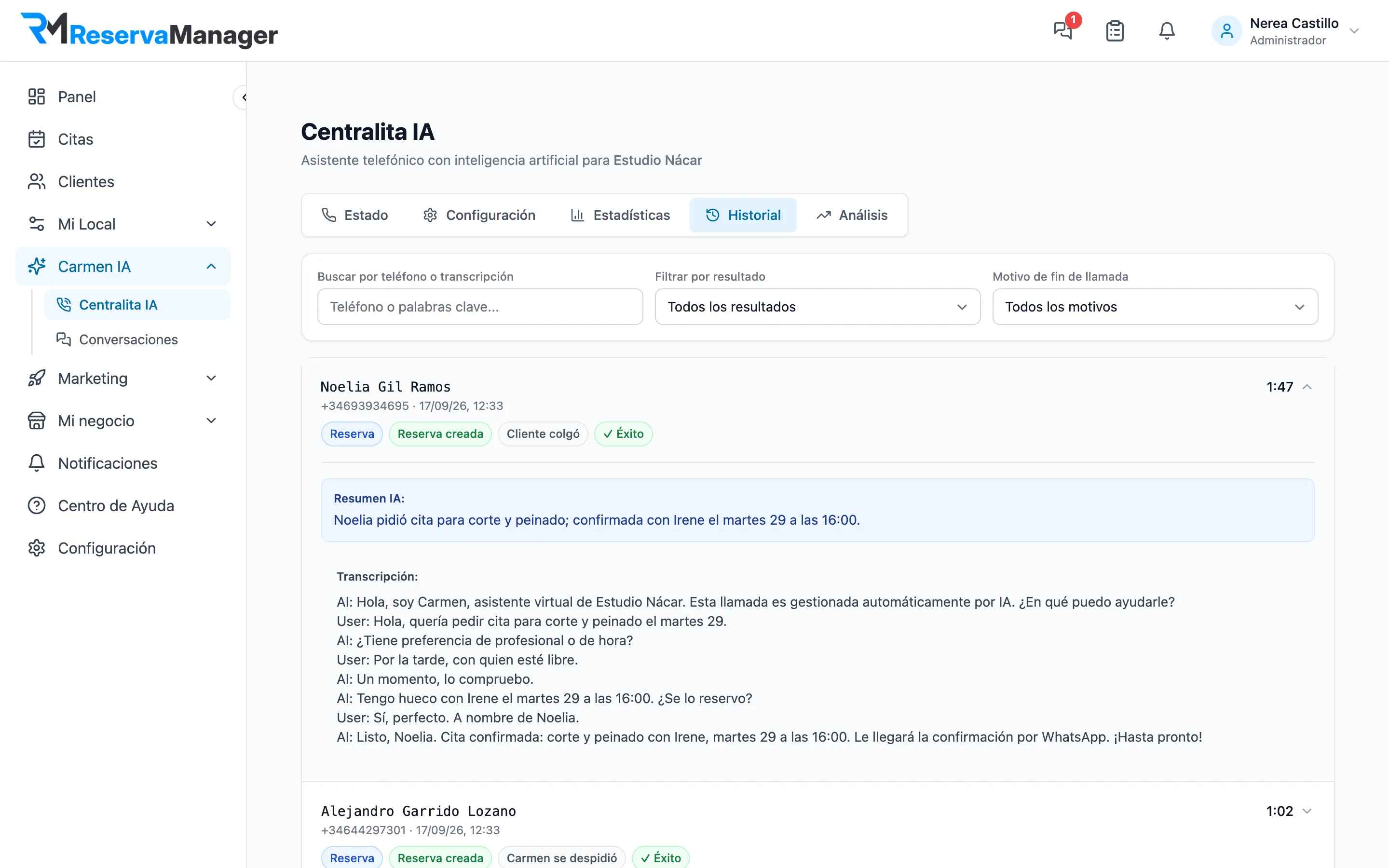This screenshot has height=868, width=1389.
Task: Click the phone number +34693934695
Action: [x=365, y=406]
